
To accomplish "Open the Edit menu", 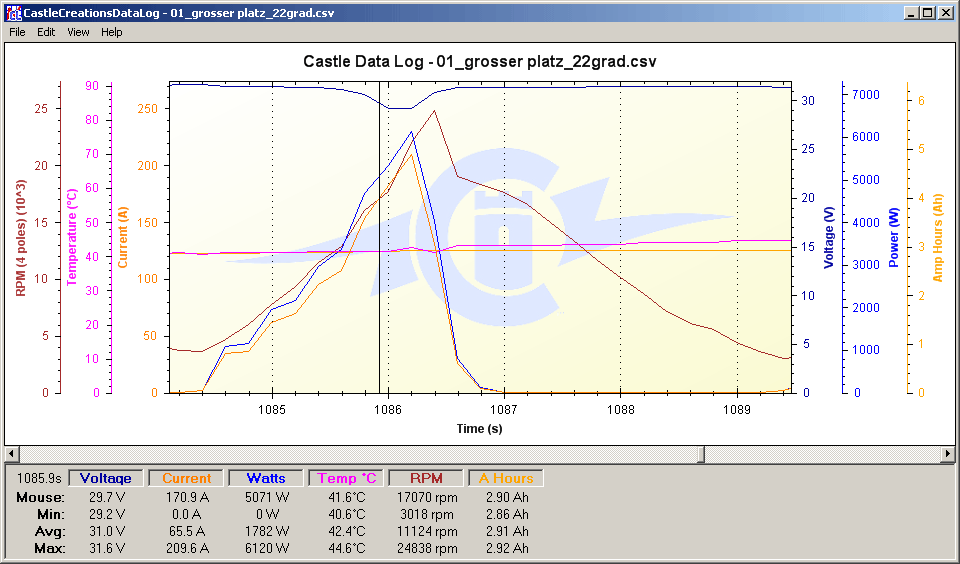I will (46, 32).
